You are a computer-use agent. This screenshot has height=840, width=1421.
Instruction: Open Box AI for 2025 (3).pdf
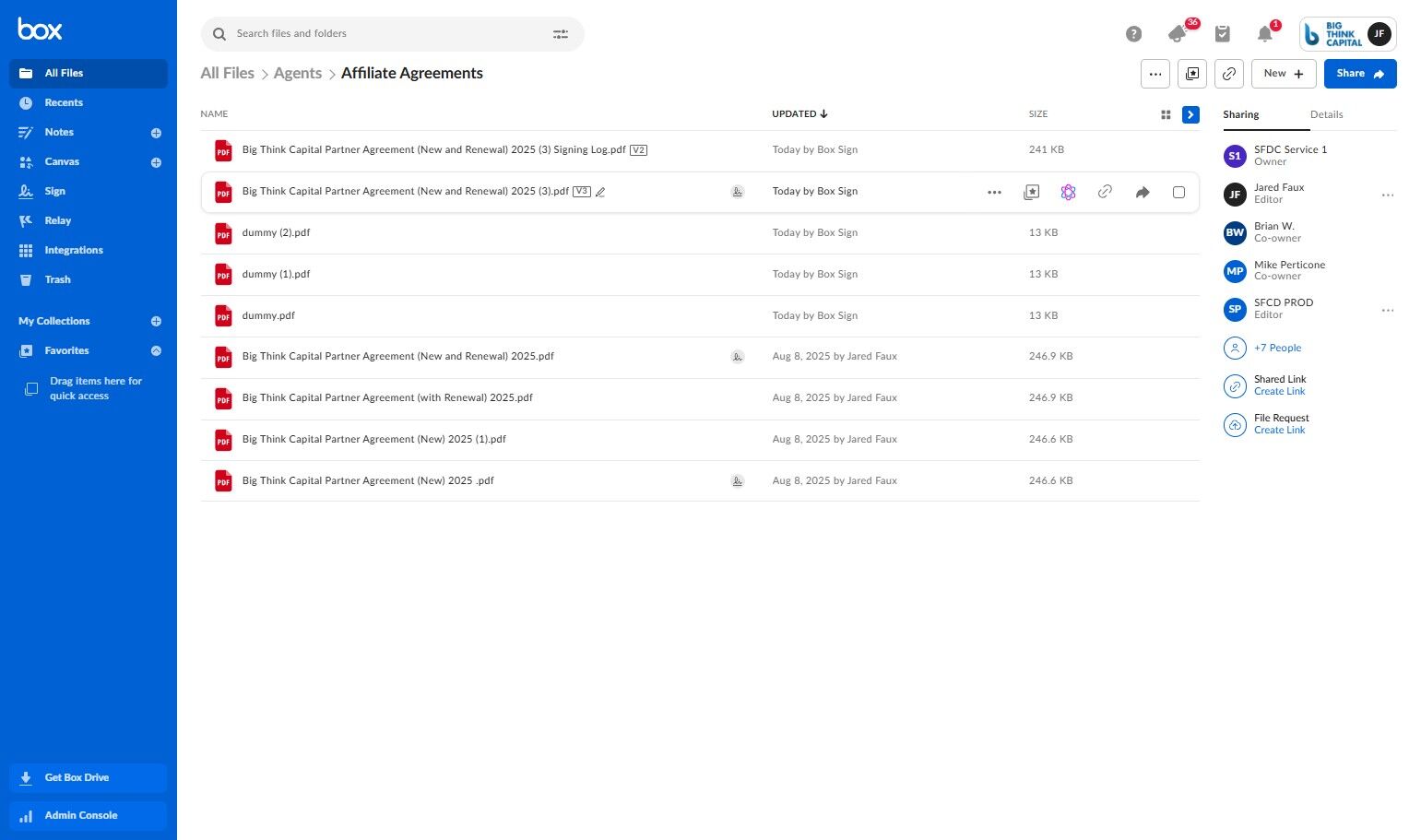[x=1068, y=193]
